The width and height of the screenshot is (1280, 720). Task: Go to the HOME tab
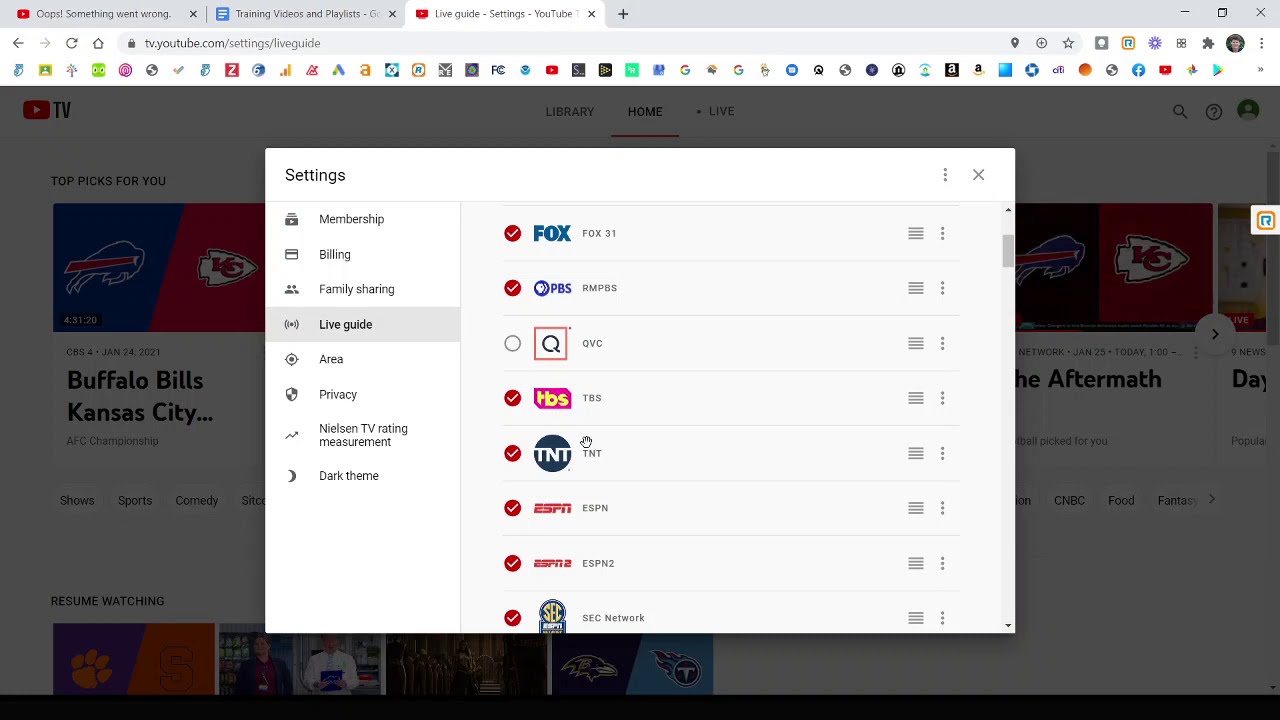[645, 111]
